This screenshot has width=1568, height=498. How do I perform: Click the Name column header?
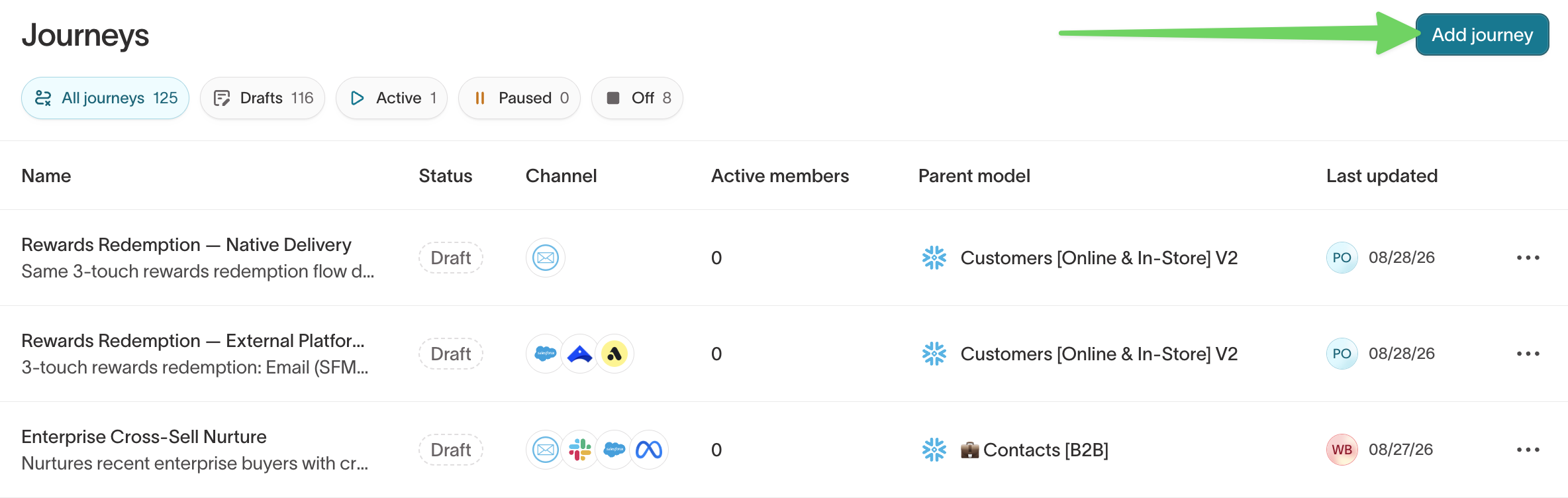[46, 176]
